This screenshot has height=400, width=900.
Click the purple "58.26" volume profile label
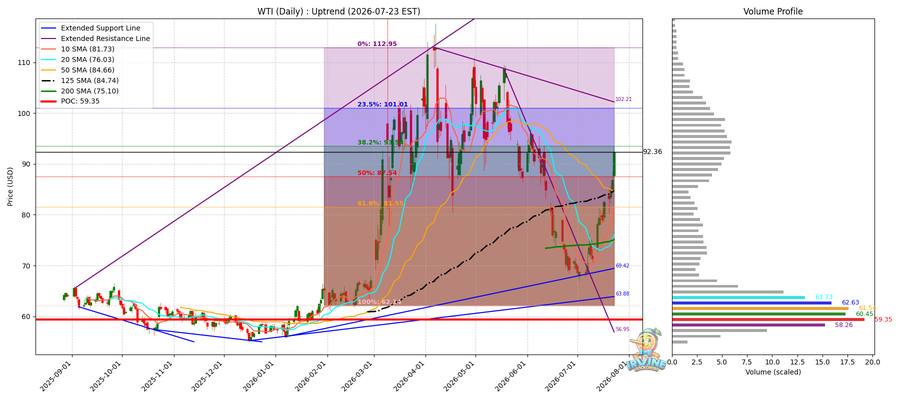click(x=844, y=325)
